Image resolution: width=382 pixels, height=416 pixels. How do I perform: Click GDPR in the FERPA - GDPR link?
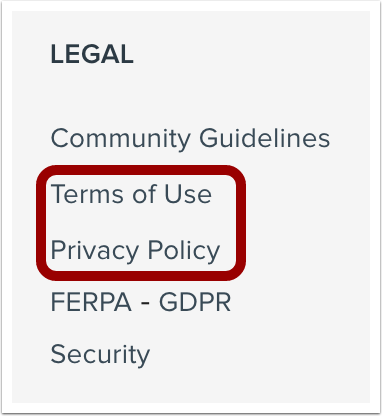195,302
